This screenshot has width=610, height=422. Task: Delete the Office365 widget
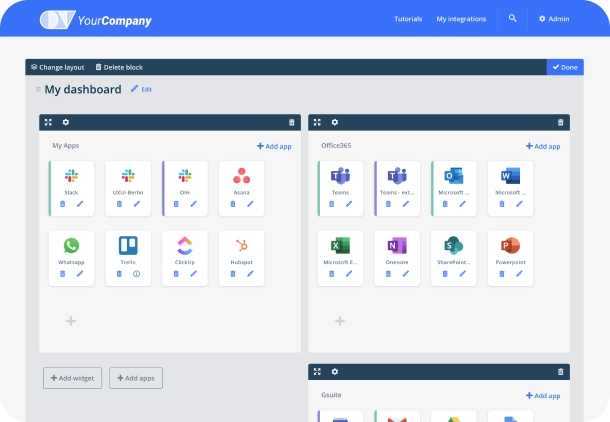coord(561,123)
